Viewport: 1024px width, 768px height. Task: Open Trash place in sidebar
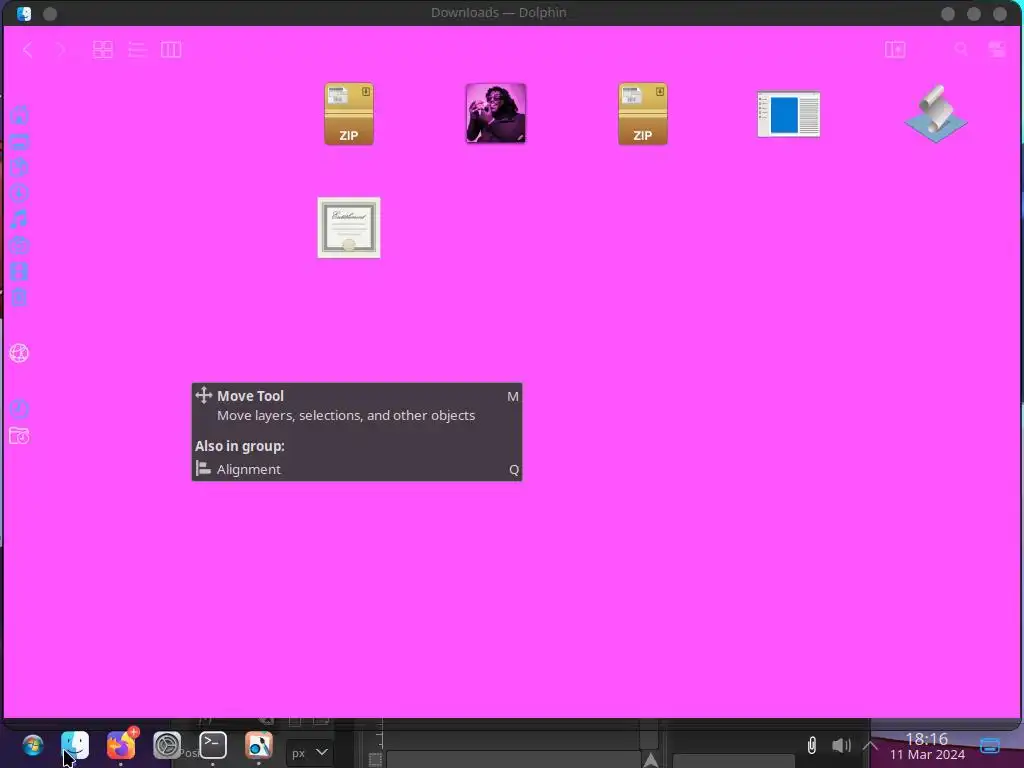[x=19, y=298]
